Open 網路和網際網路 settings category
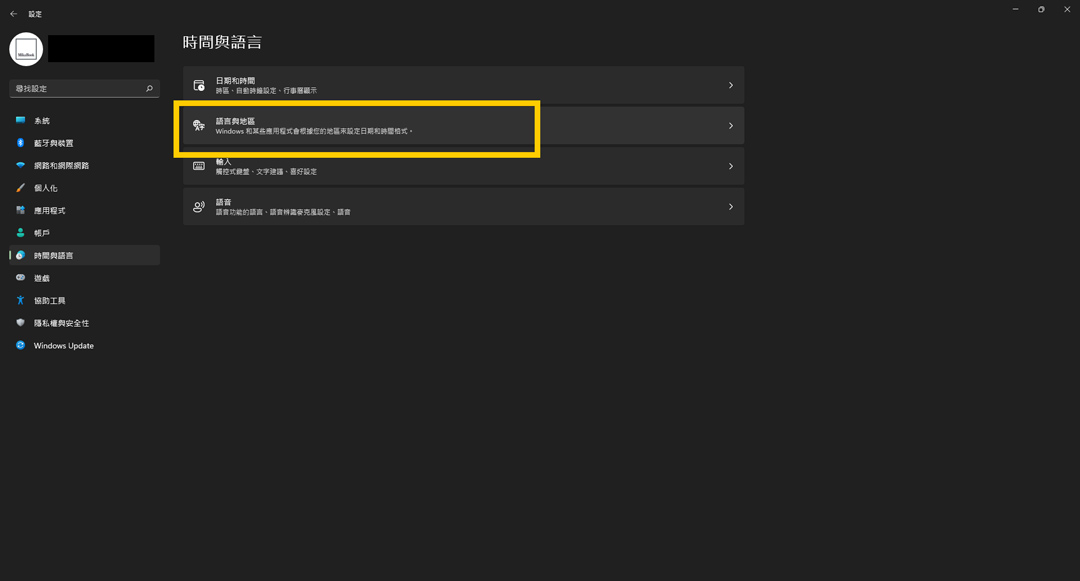Image resolution: width=1080 pixels, height=581 pixels. coord(61,166)
